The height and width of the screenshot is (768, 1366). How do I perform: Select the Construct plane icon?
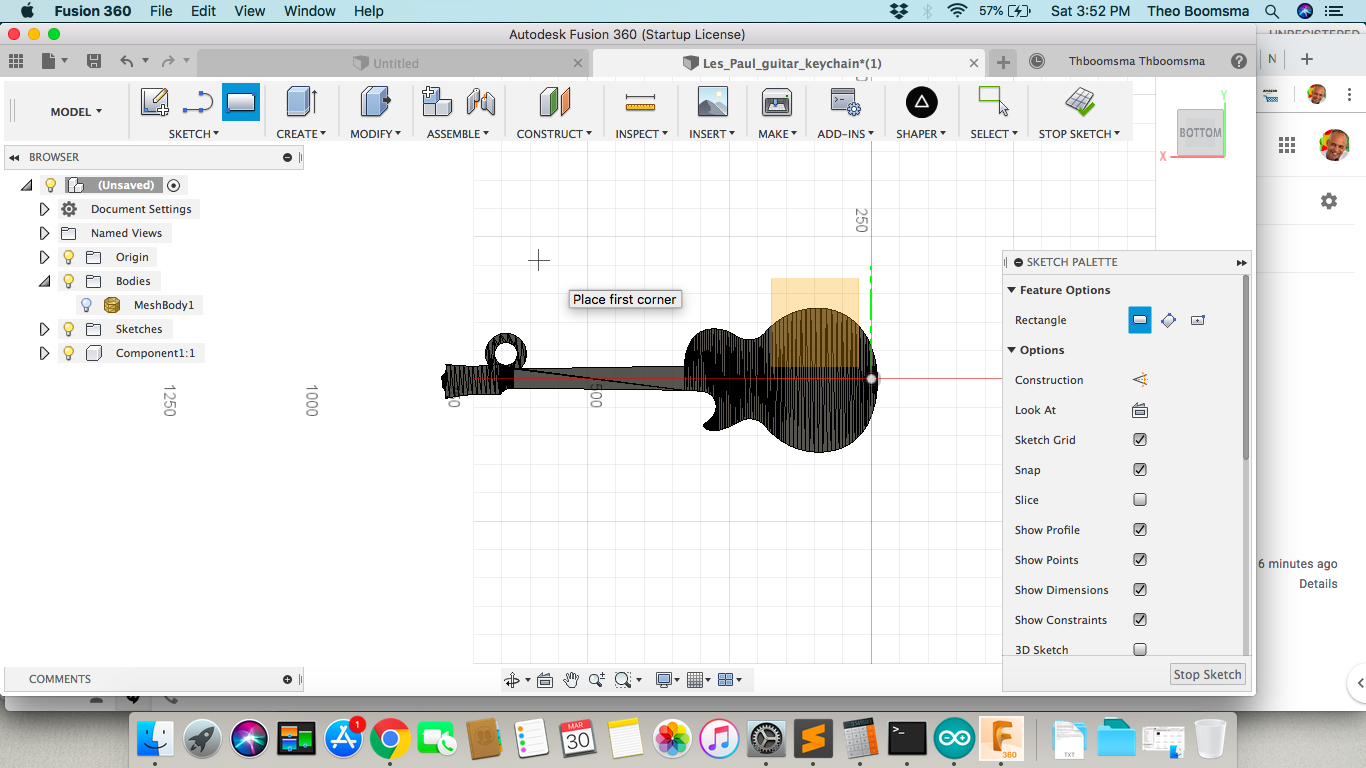tap(554, 102)
